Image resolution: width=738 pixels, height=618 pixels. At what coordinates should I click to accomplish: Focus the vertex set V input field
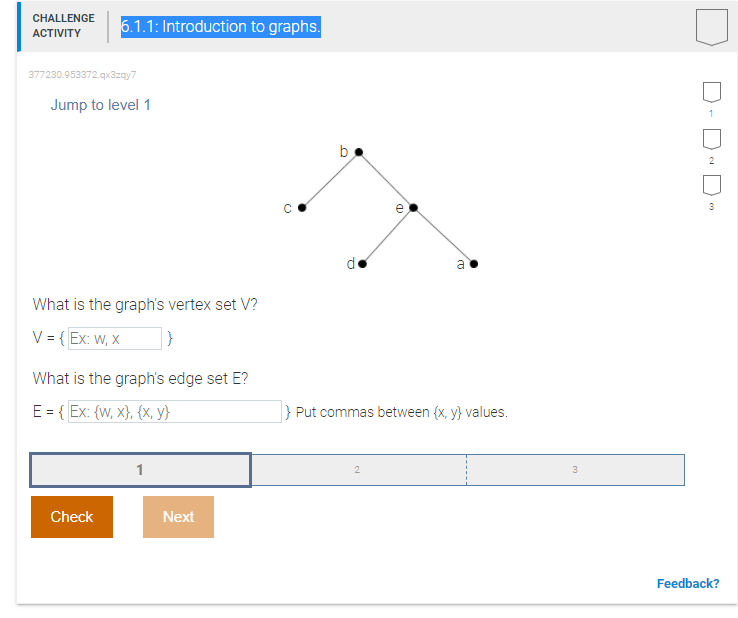115,338
